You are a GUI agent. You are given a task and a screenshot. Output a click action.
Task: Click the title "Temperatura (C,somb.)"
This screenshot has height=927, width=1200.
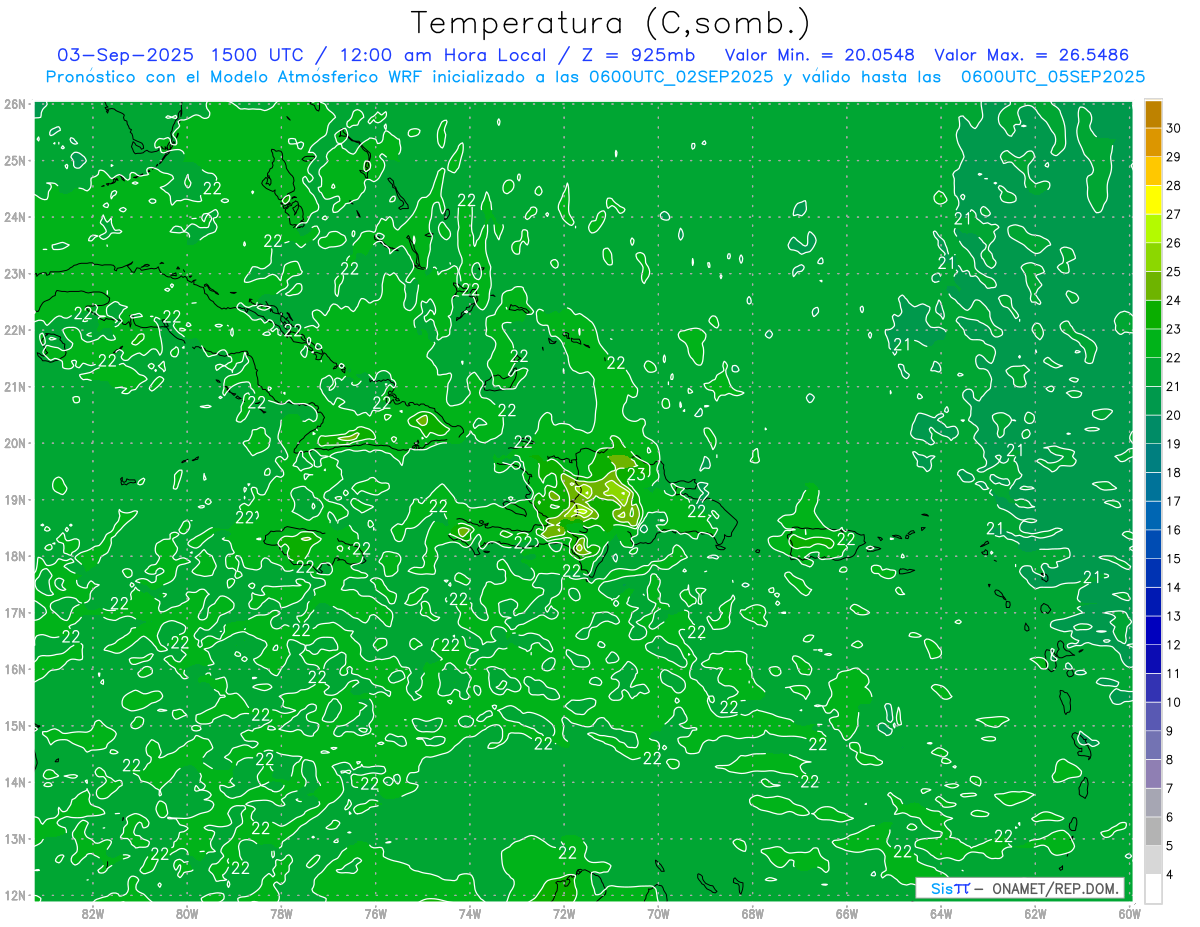[611, 24]
